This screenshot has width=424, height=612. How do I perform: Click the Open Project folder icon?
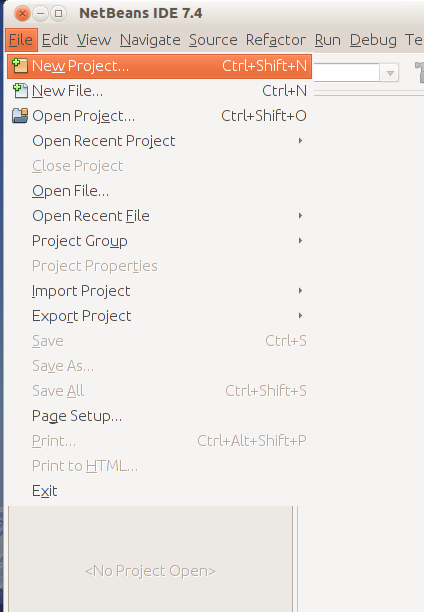click(x=20, y=116)
